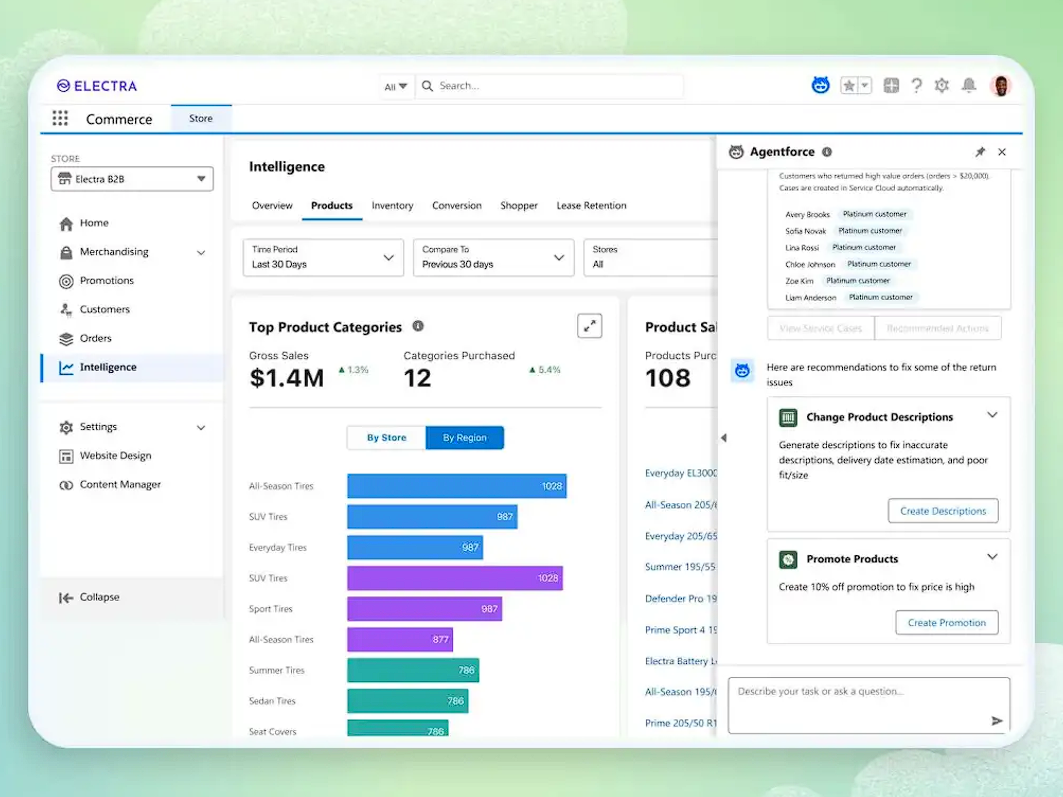Expand the Merchandising chevron
The image size is (1063, 797).
click(x=201, y=253)
